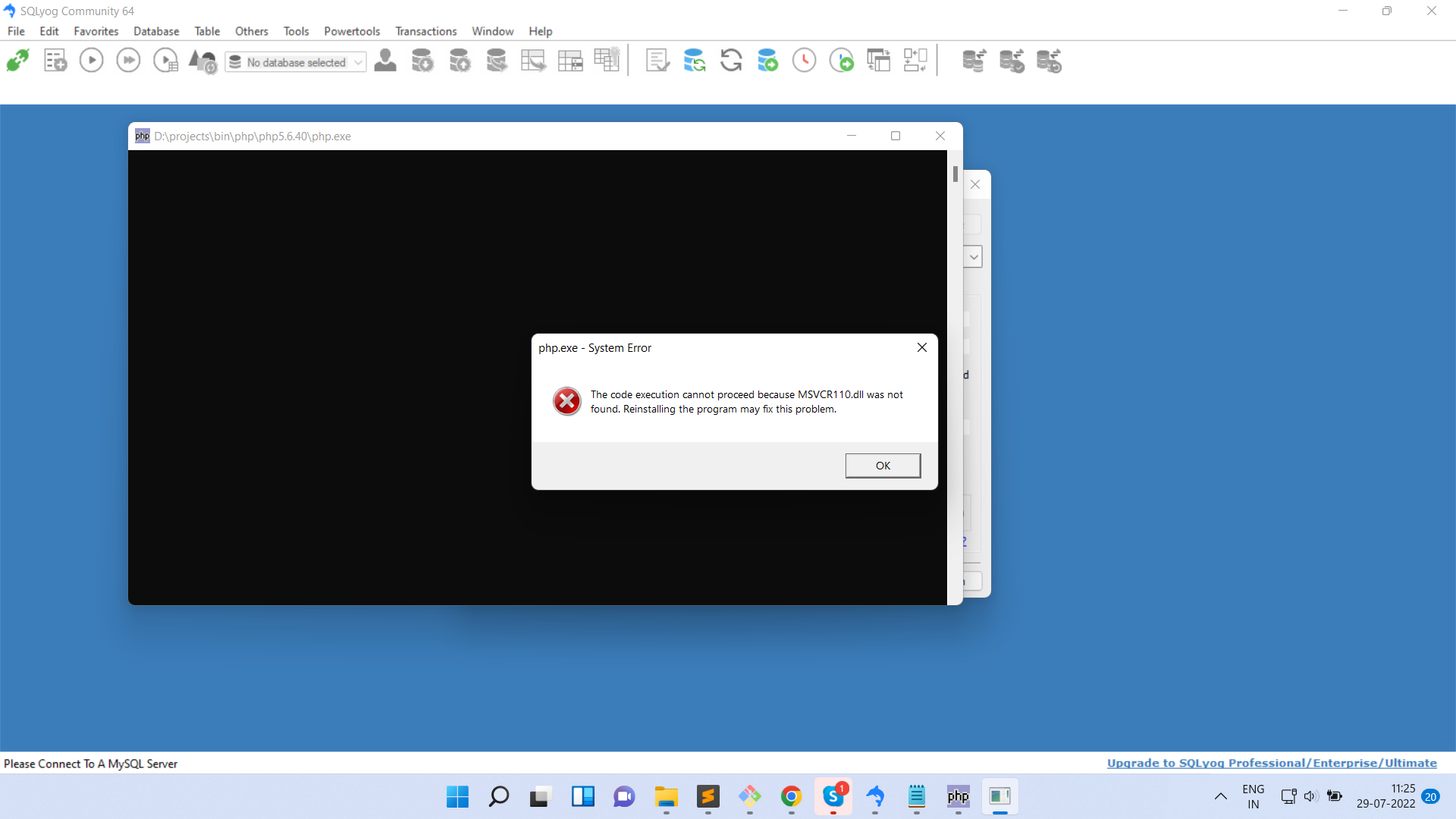Image resolution: width=1456 pixels, height=819 pixels.
Task: Click the Format Query shapes icon
Action: (x=202, y=61)
